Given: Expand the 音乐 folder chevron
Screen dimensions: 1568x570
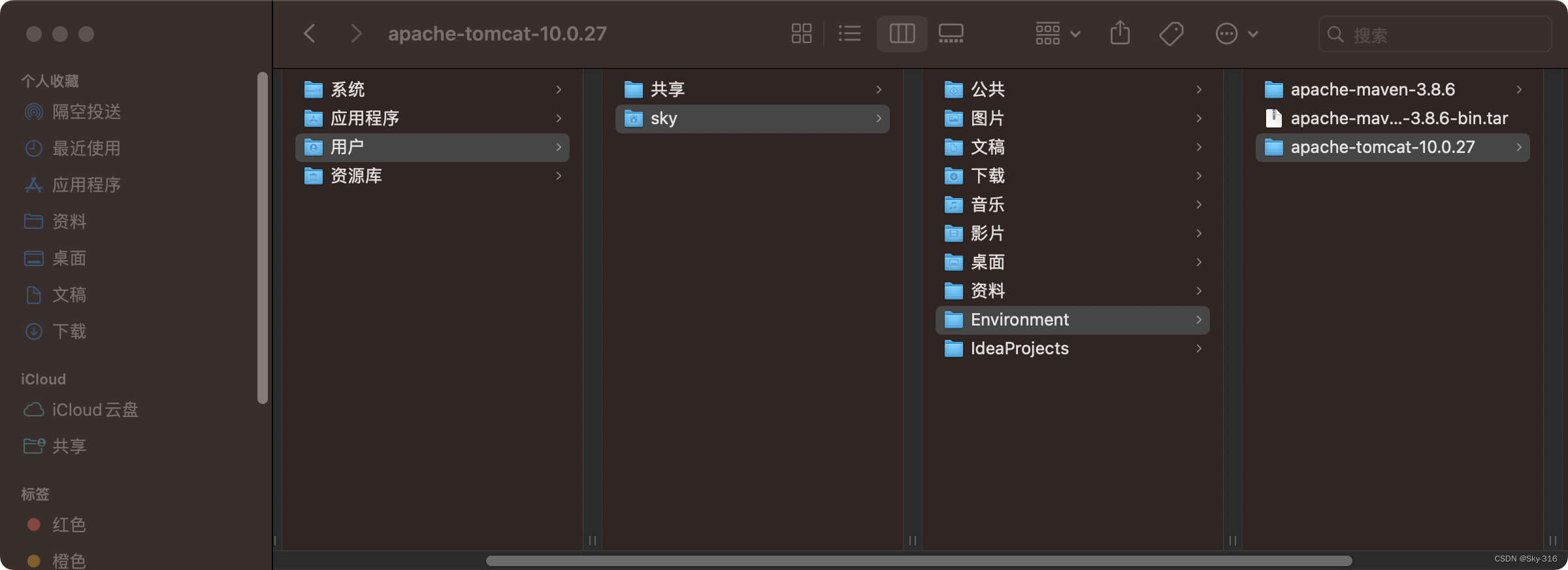Looking at the screenshot, I should 1199,205.
